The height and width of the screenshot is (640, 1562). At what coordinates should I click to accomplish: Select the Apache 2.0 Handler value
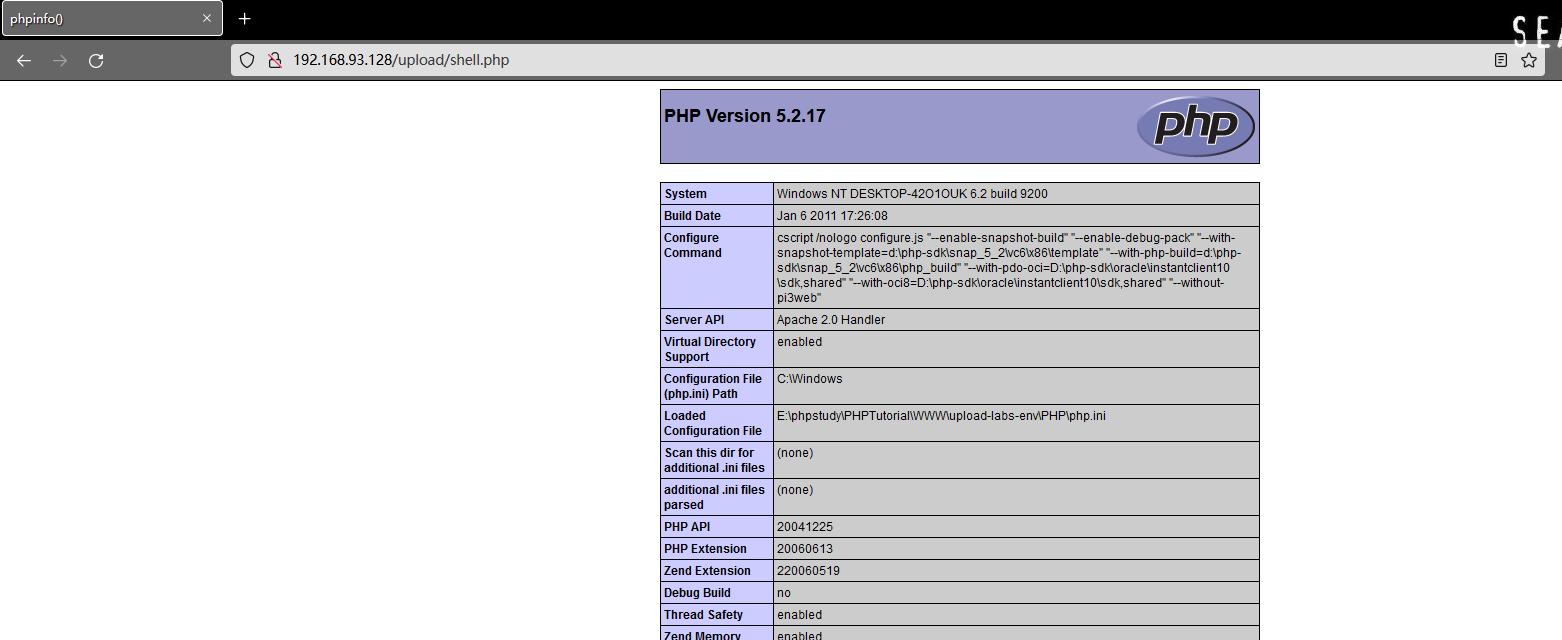831,320
